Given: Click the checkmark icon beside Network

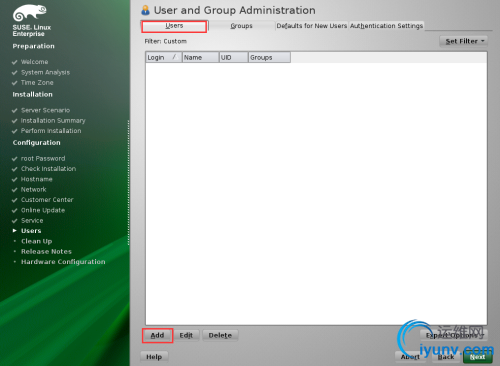Looking at the screenshot, I should pyautogui.click(x=14, y=190).
